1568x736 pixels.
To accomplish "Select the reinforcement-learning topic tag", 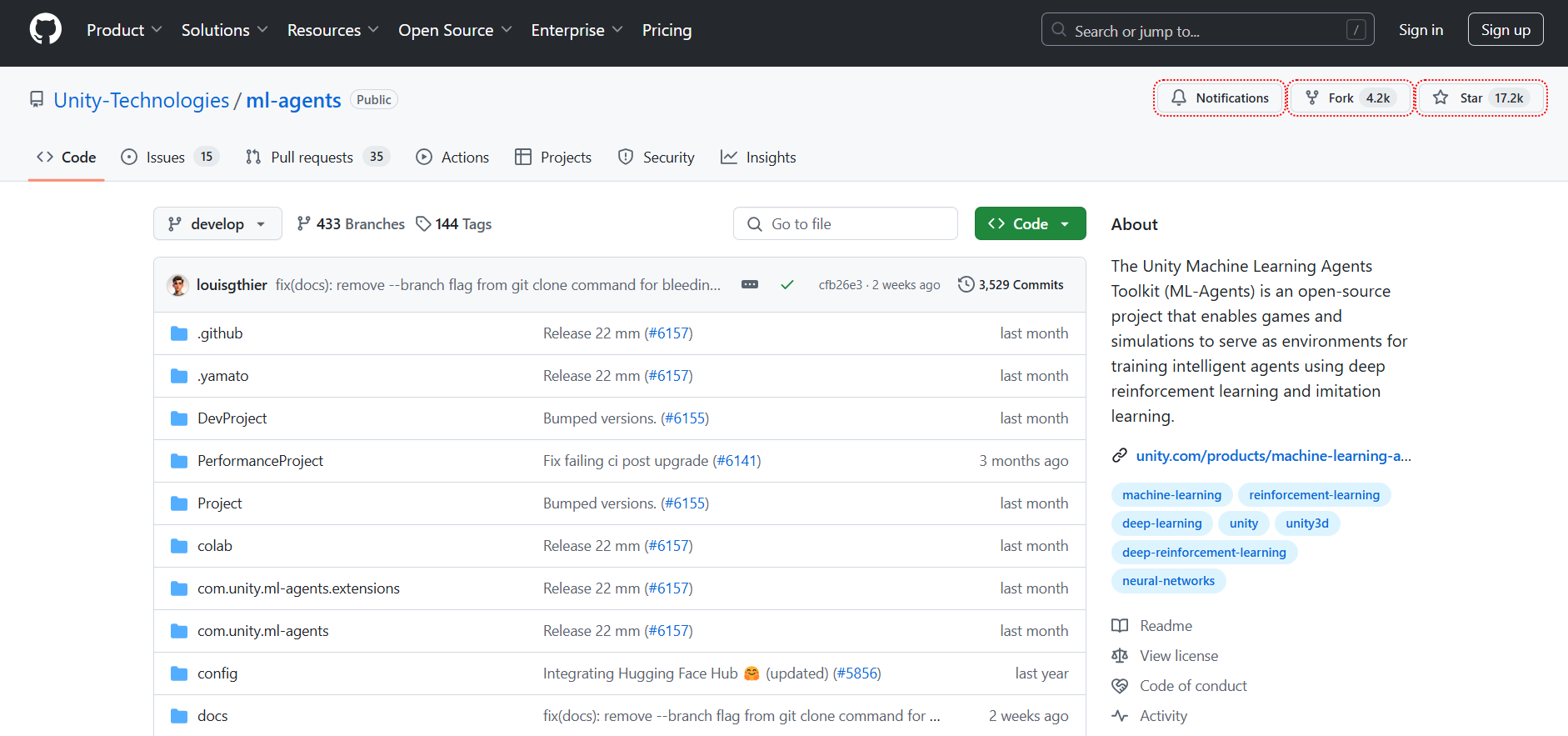I will click(x=1315, y=495).
